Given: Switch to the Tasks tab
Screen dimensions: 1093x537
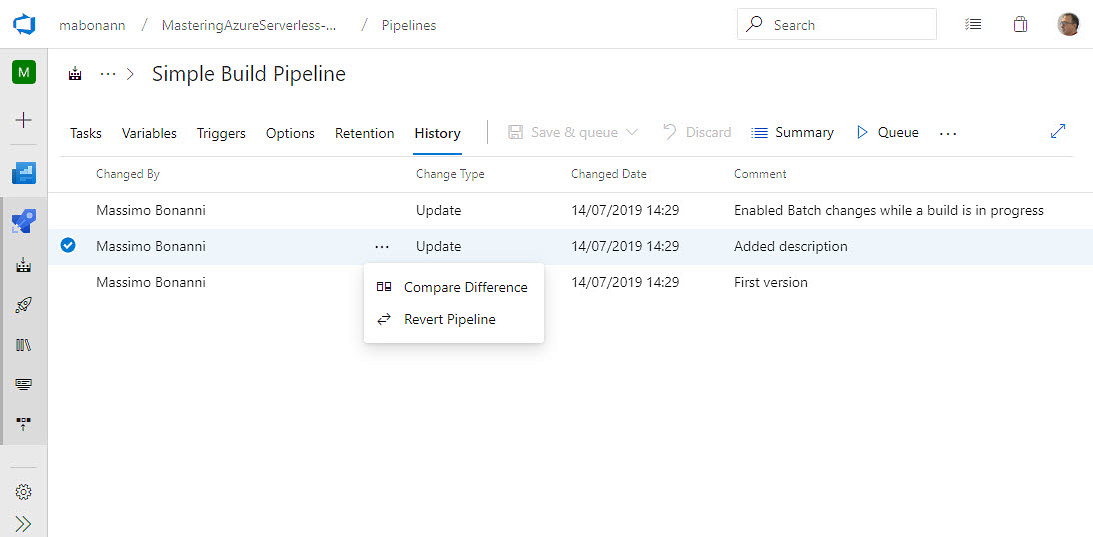Looking at the screenshot, I should (86, 133).
